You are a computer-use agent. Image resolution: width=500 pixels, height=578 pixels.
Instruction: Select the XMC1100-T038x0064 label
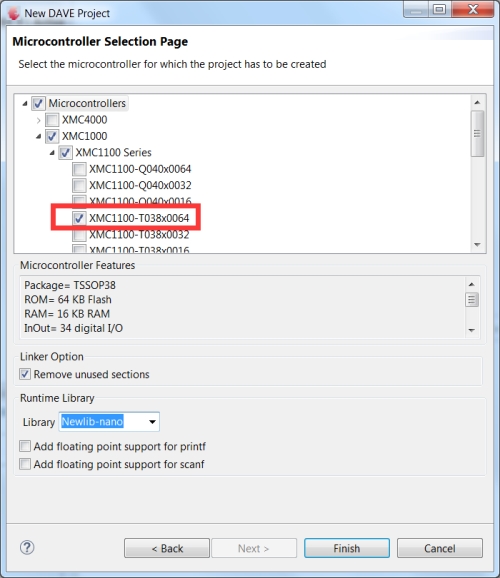(x=139, y=218)
